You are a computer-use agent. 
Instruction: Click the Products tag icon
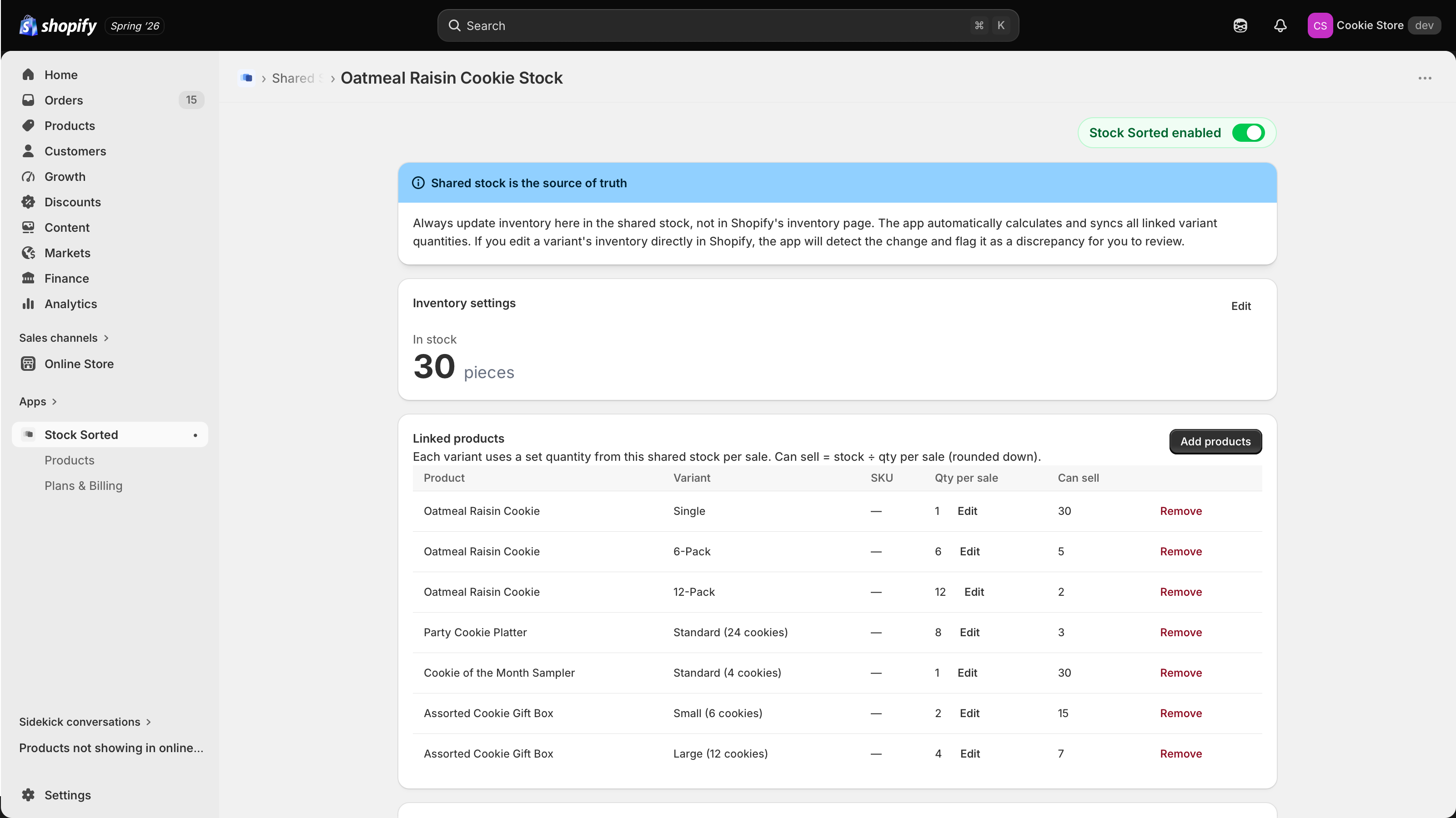point(28,125)
